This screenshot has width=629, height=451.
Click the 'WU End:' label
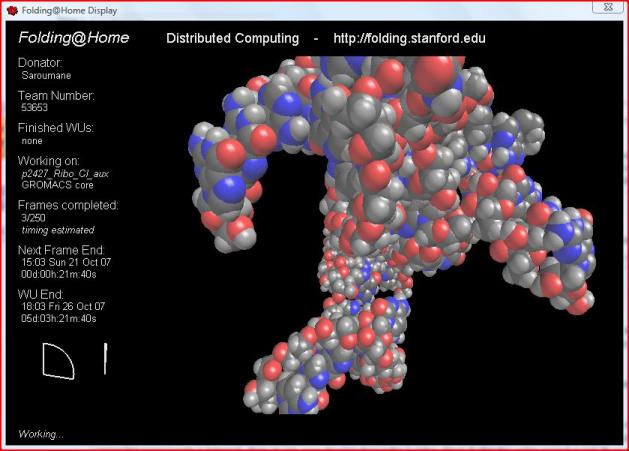(41, 294)
